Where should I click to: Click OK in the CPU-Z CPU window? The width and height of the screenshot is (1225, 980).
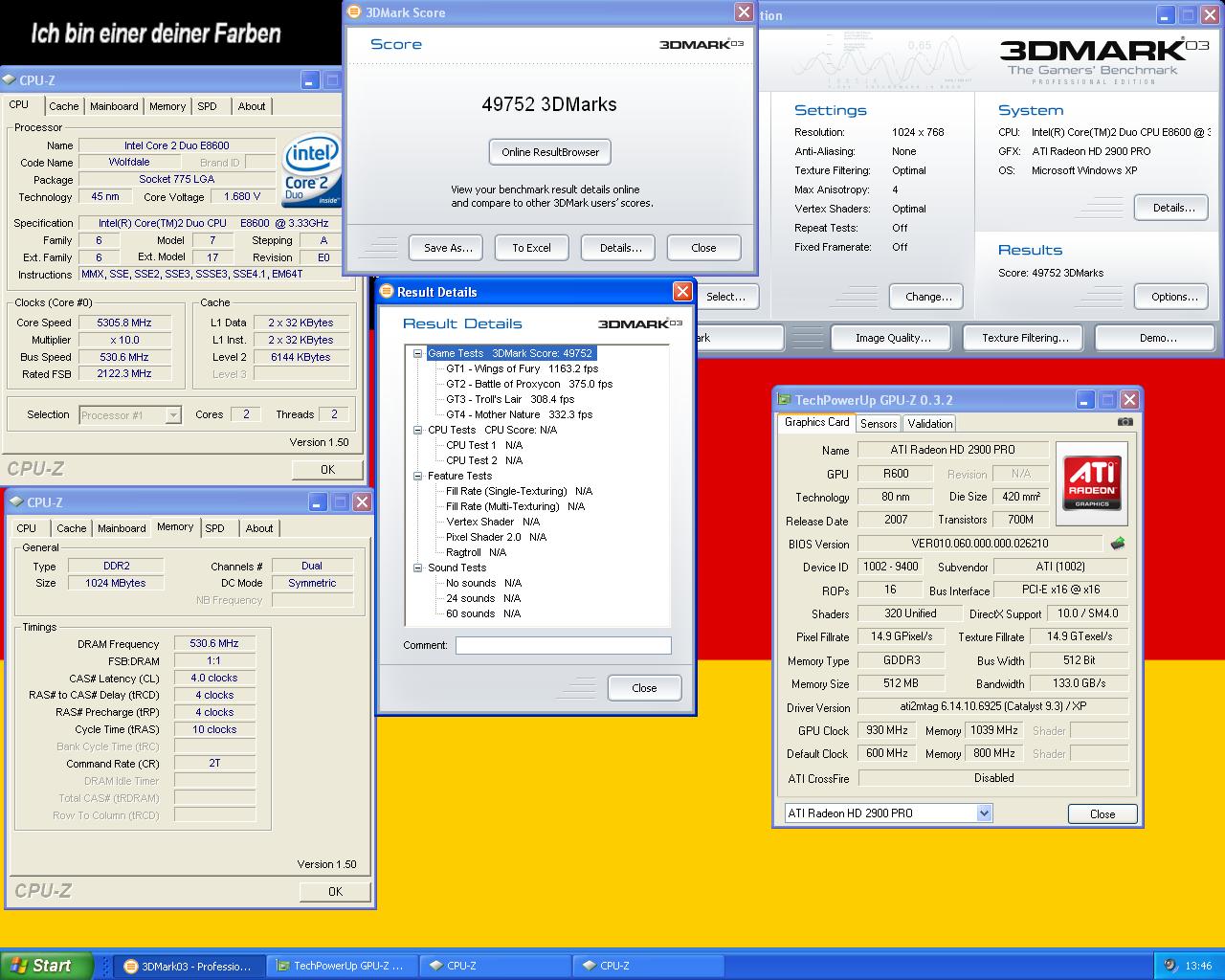pos(327,470)
